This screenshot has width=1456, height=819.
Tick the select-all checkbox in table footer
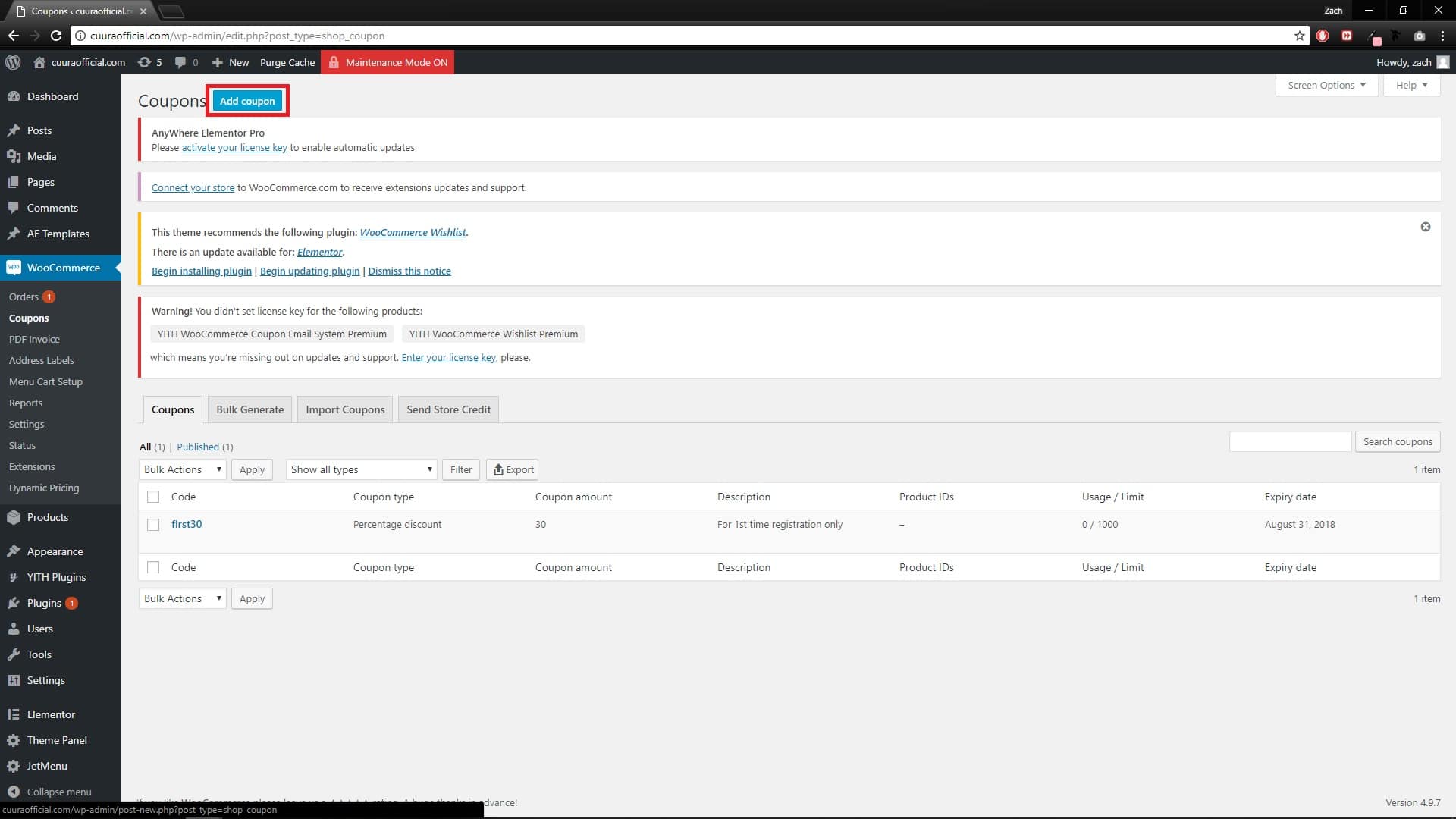pyautogui.click(x=153, y=567)
